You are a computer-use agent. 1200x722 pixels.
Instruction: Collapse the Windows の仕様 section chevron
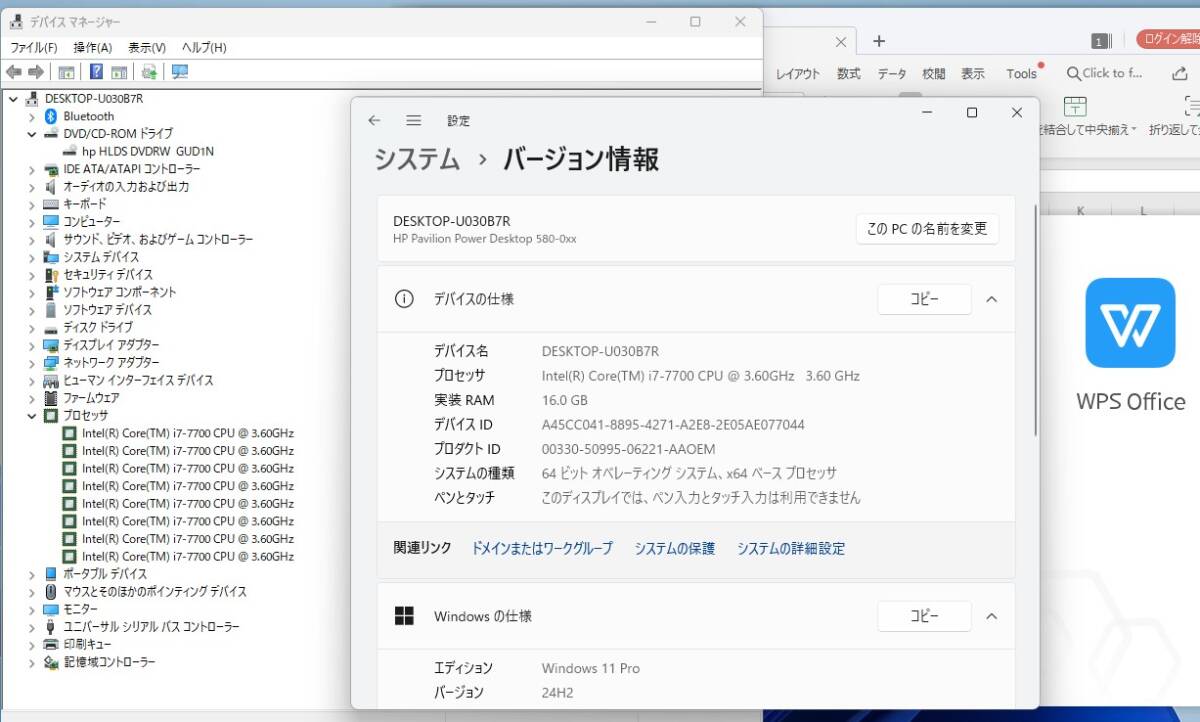[x=992, y=616]
